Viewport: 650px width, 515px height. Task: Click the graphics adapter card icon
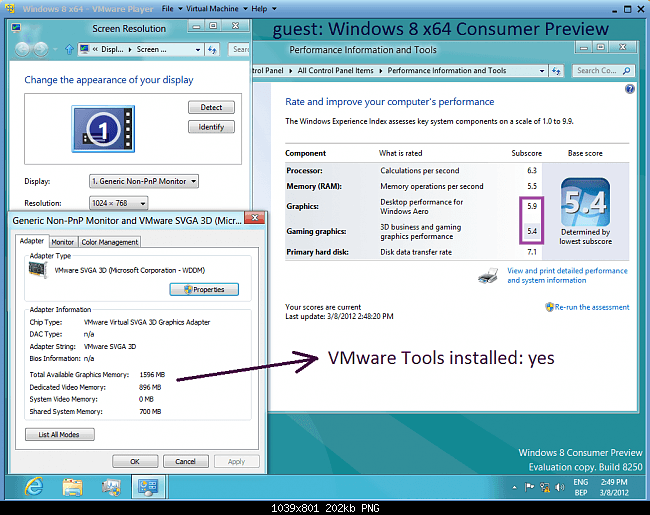pyautogui.click(x=38, y=270)
